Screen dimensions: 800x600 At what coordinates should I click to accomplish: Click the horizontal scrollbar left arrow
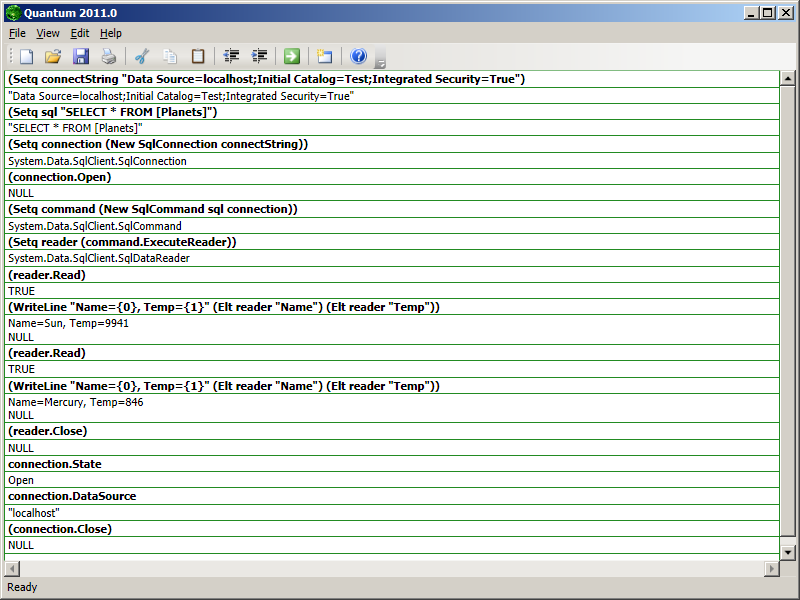12,568
